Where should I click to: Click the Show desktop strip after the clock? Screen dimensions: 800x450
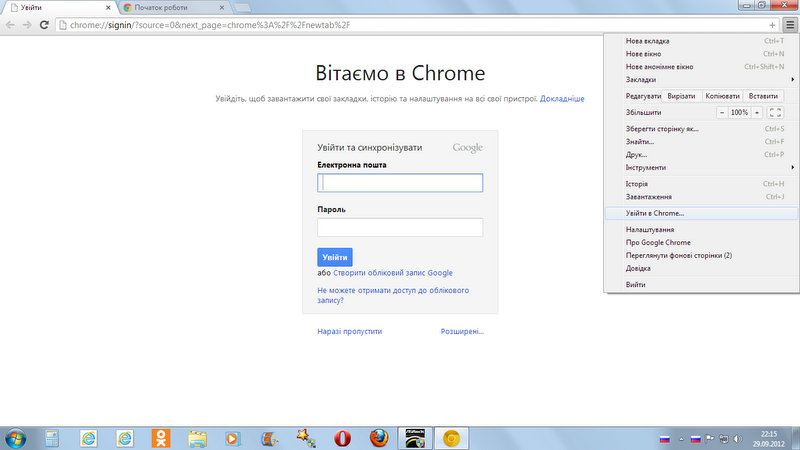(x=796, y=438)
